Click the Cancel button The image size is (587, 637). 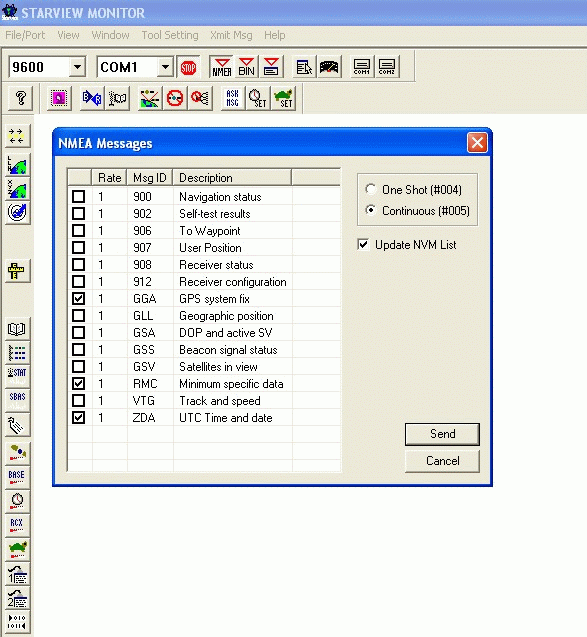click(442, 461)
